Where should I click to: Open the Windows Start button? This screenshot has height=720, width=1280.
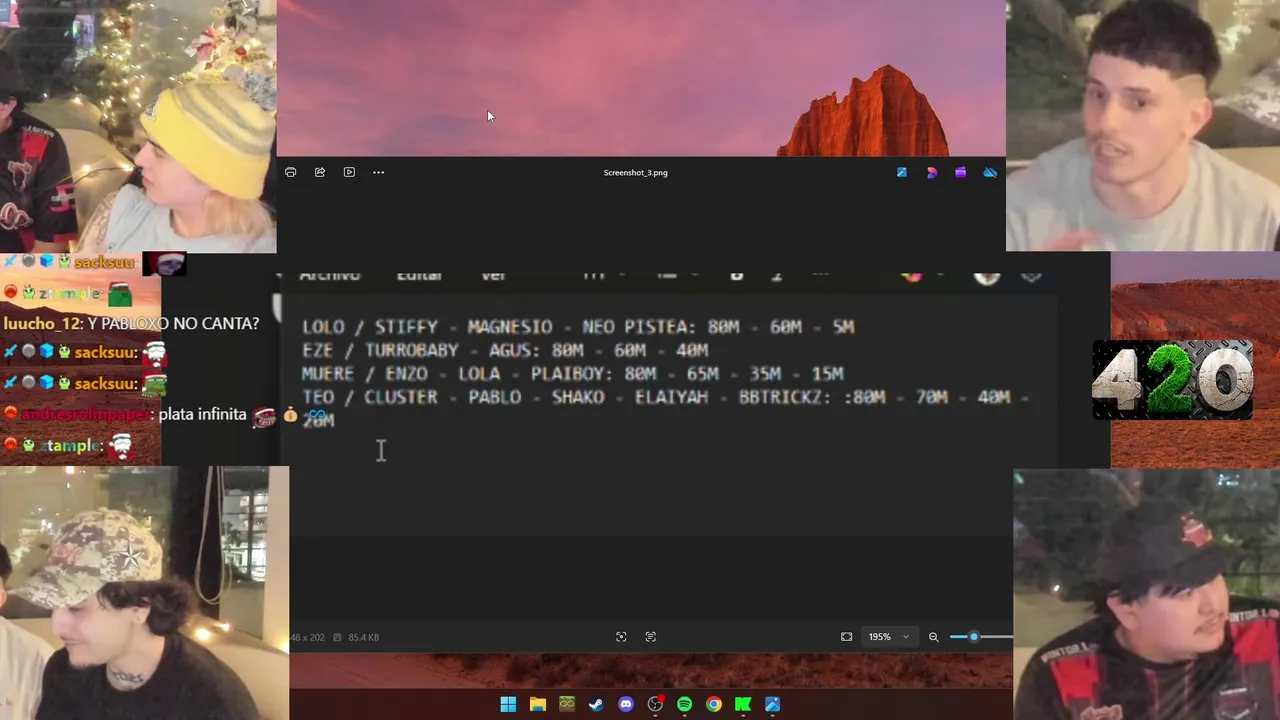[508, 704]
